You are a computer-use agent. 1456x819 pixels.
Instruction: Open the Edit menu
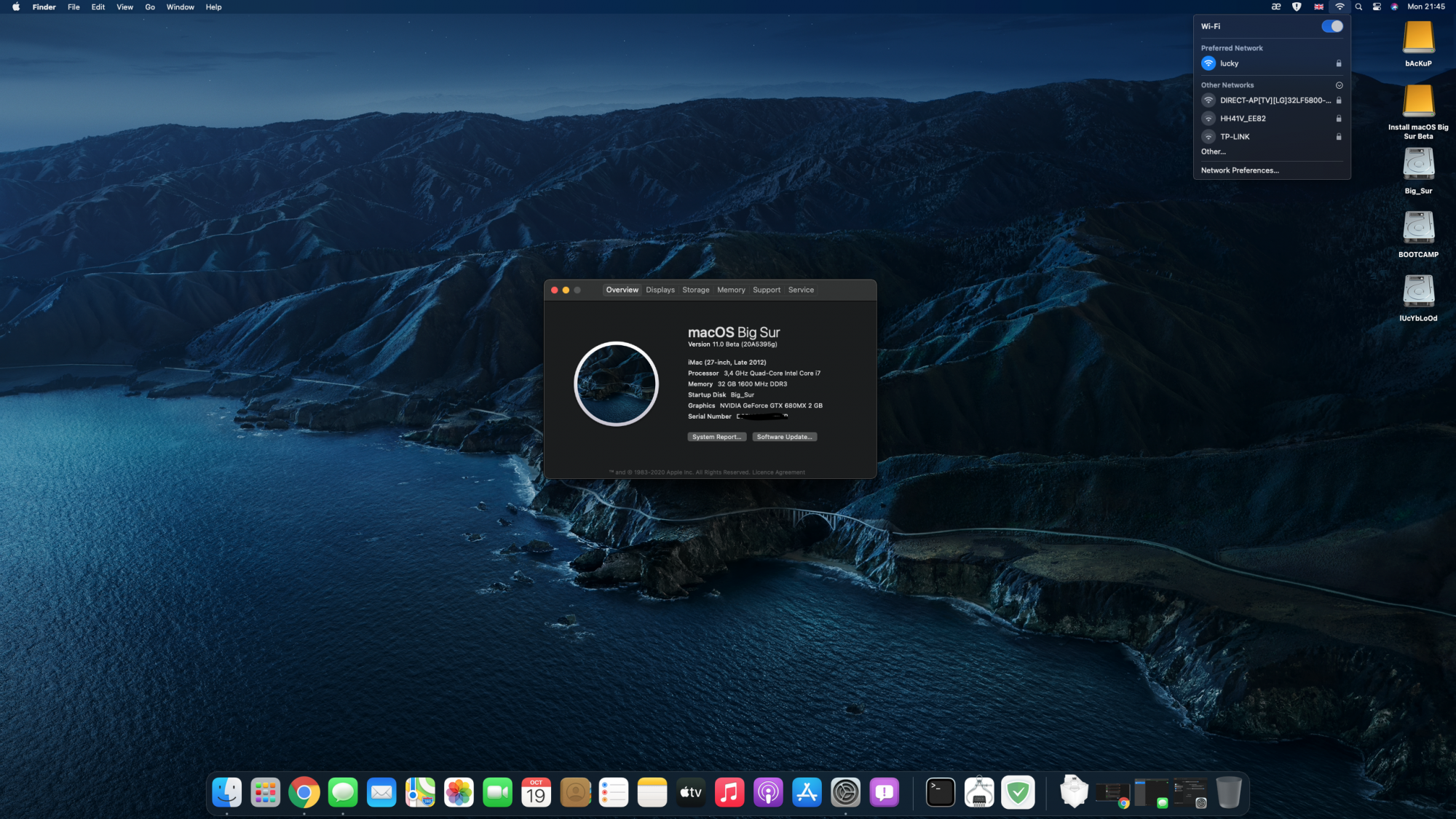coord(98,7)
